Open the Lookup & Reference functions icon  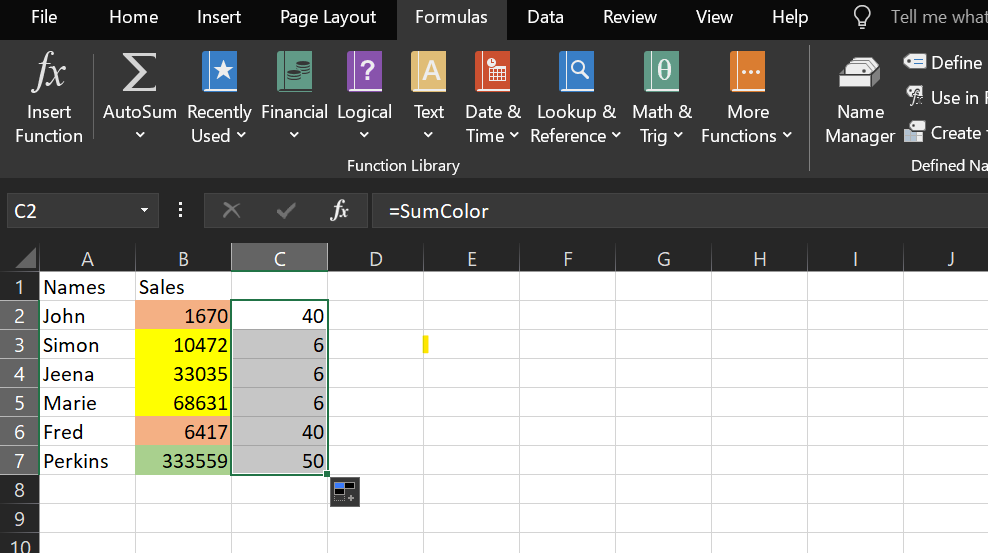pyautogui.click(x=576, y=71)
